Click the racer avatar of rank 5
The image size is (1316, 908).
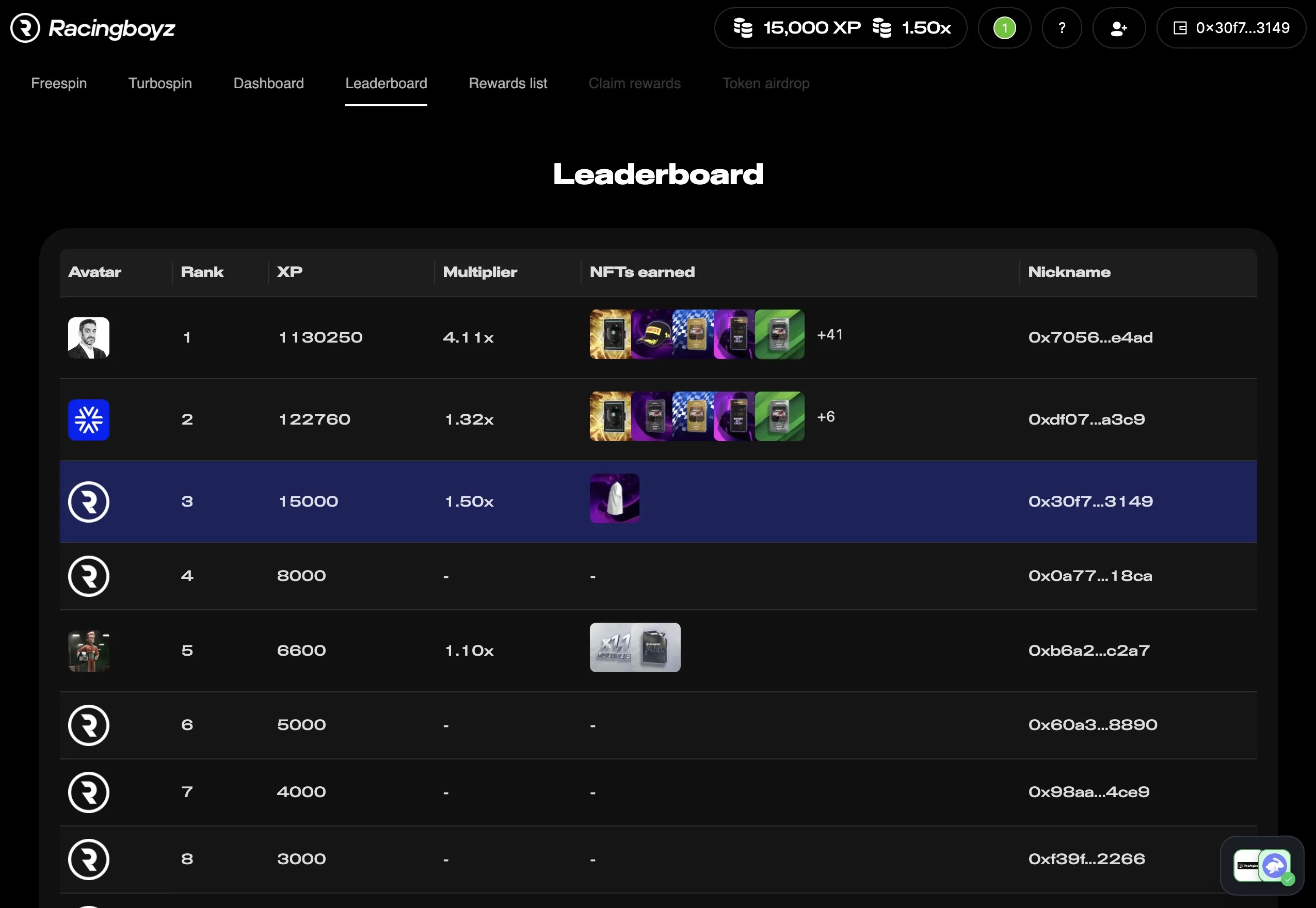pyautogui.click(x=89, y=651)
